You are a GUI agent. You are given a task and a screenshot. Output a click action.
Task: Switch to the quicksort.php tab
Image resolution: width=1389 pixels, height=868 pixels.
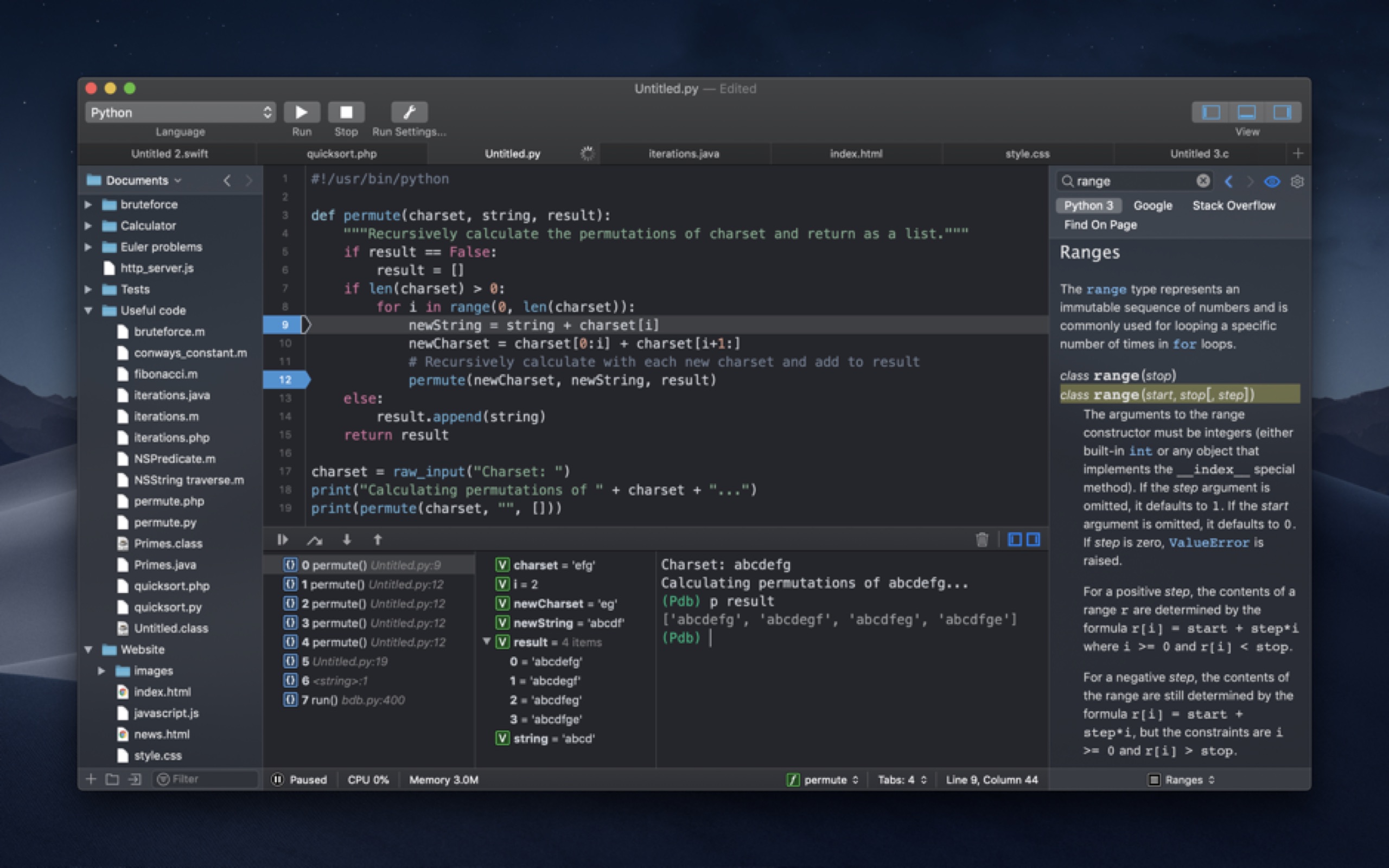(x=341, y=154)
